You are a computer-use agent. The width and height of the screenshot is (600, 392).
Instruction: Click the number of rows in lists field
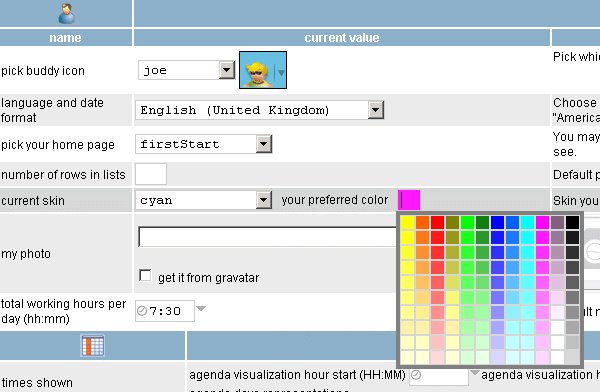tap(151, 174)
